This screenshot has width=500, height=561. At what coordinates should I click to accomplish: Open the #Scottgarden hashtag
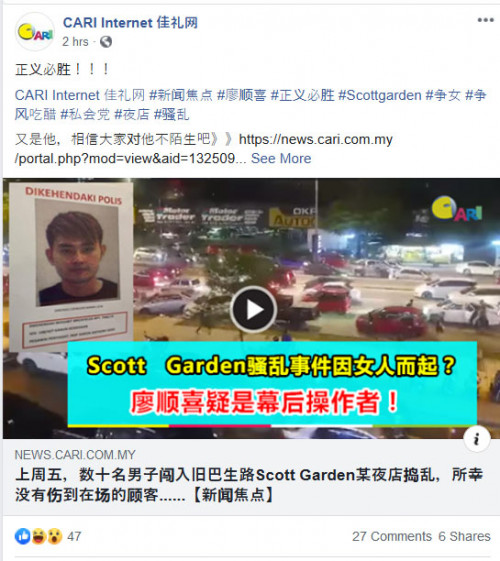pos(380,96)
